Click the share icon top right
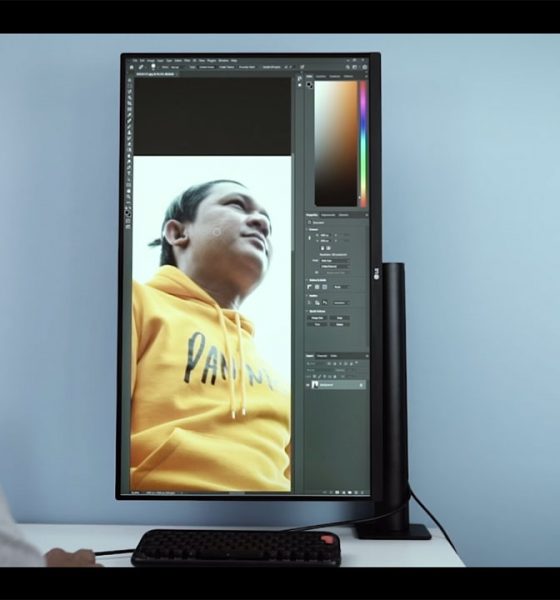This screenshot has height=600, width=560. tap(364, 67)
